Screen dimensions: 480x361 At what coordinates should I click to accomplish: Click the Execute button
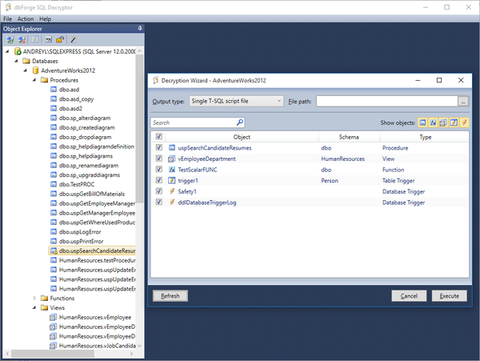pyautogui.click(x=449, y=296)
